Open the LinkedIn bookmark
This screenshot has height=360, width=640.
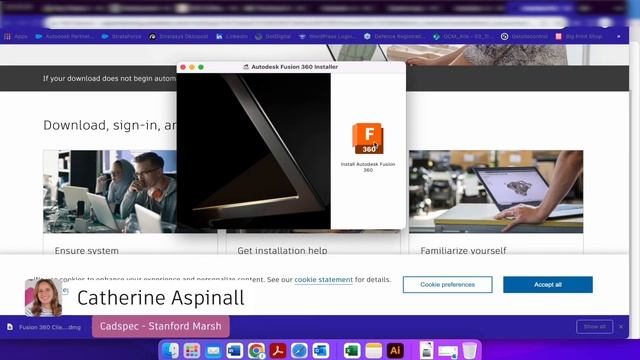pyautogui.click(x=232, y=36)
